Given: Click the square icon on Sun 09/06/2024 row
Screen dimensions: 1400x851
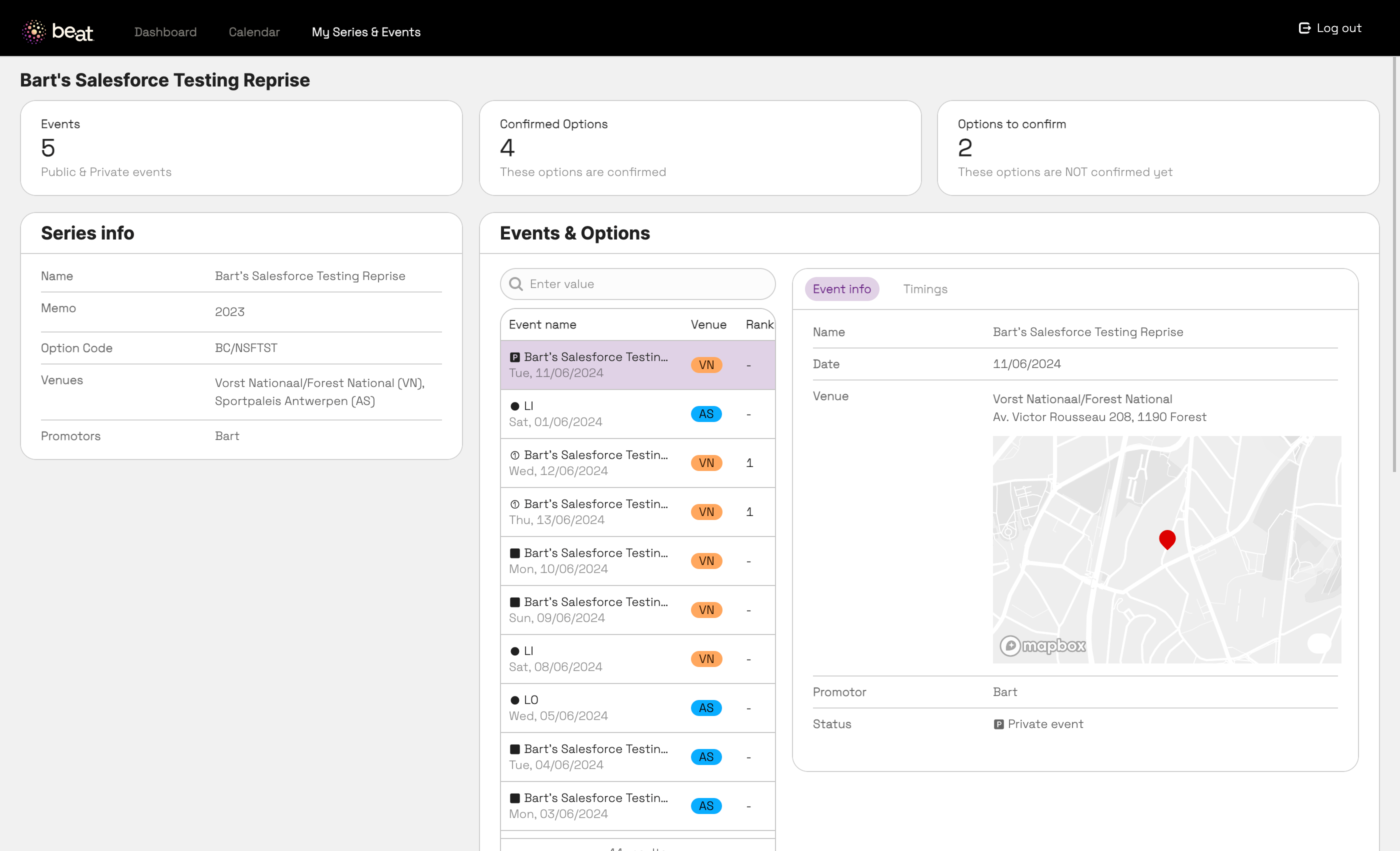Looking at the screenshot, I should coord(515,602).
